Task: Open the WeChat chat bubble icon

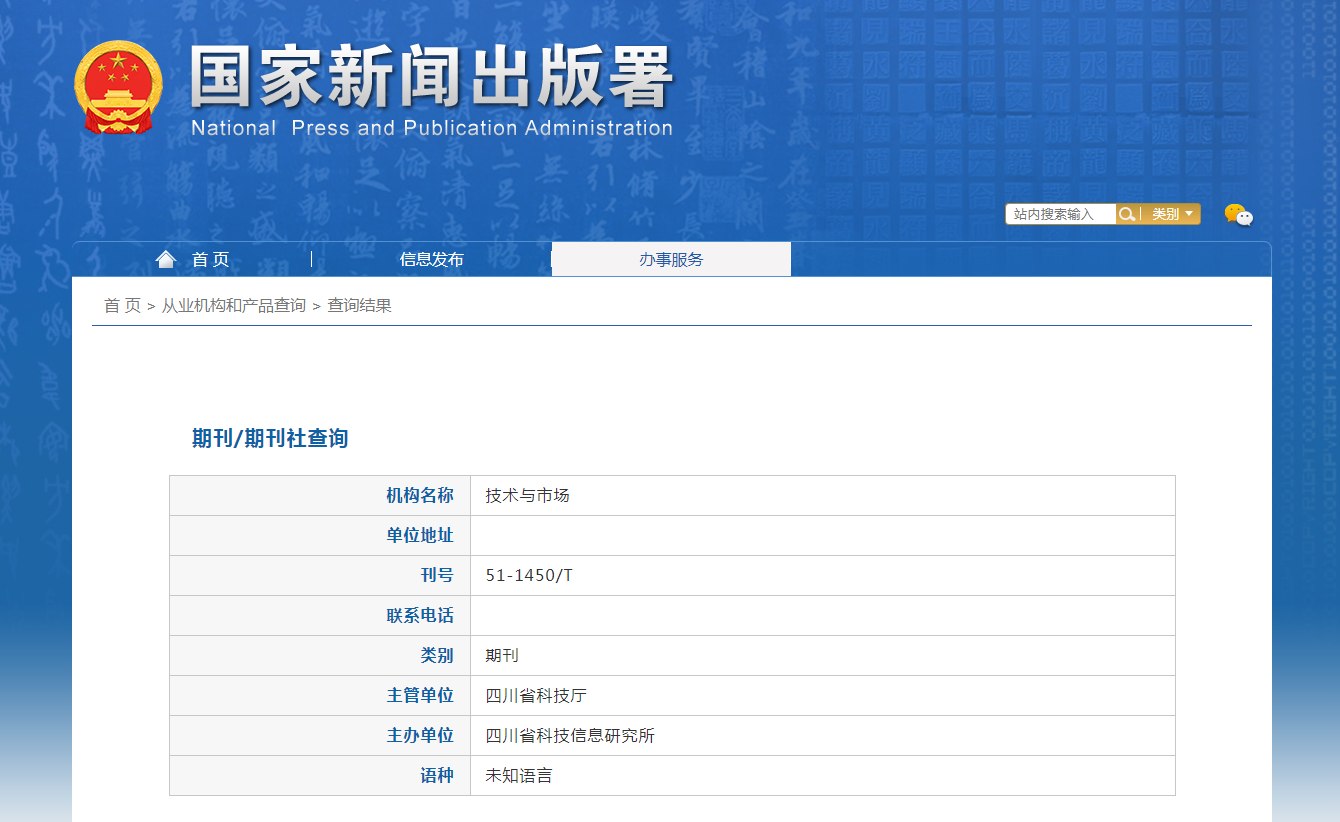Action: [x=1238, y=215]
